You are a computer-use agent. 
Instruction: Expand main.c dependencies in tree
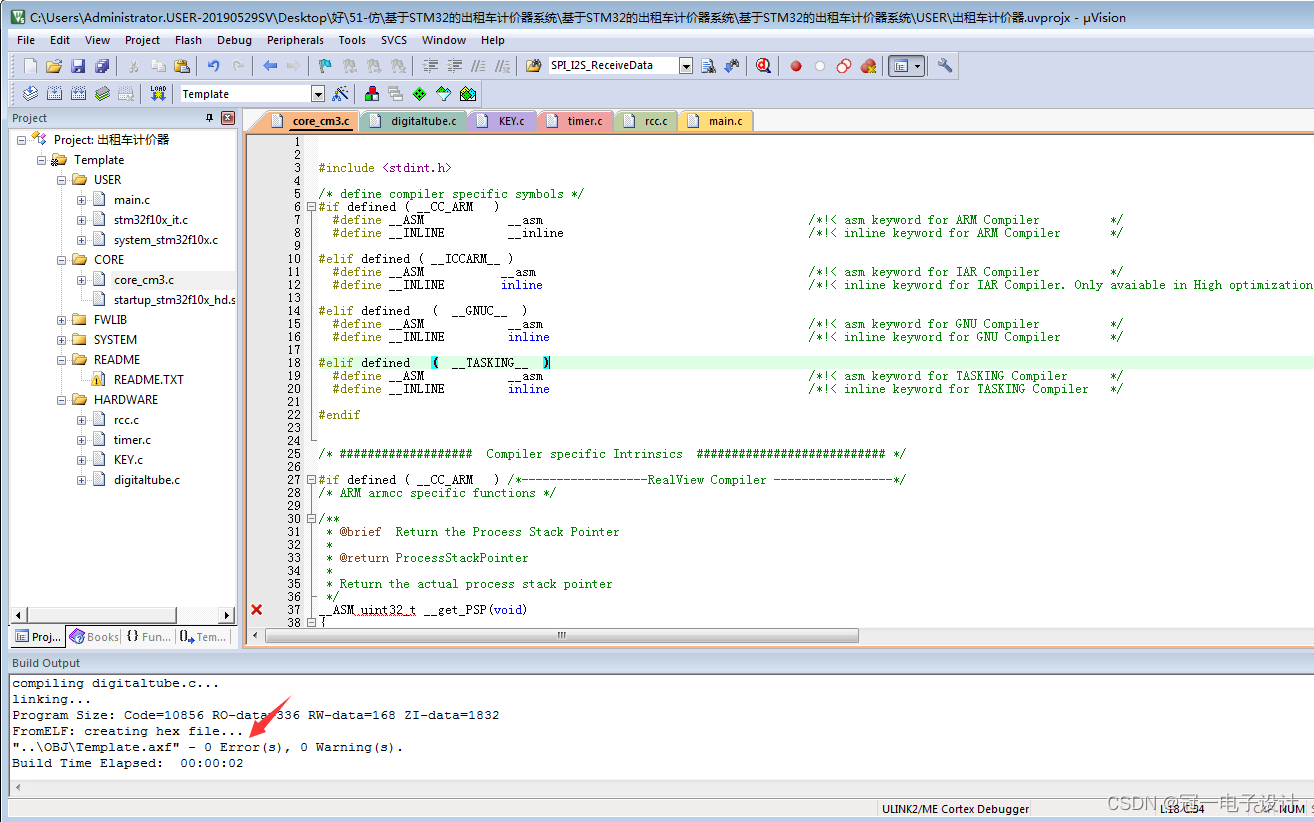click(82, 200)
